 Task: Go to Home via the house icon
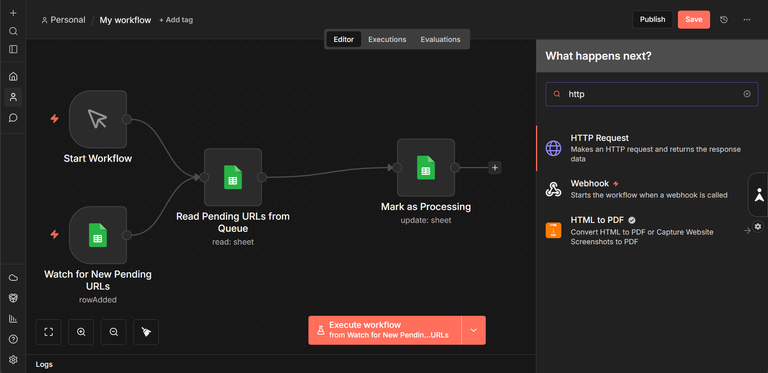click(x=13, y=76)
